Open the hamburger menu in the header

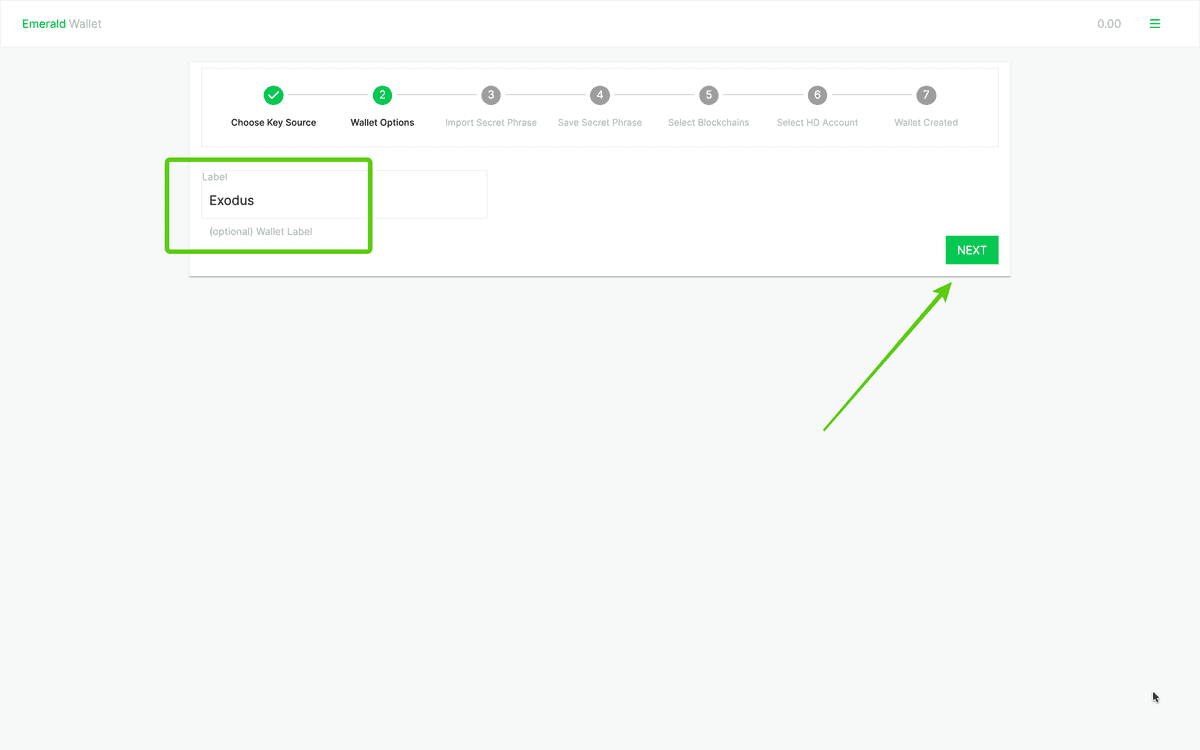click(x=1155, y=24)
